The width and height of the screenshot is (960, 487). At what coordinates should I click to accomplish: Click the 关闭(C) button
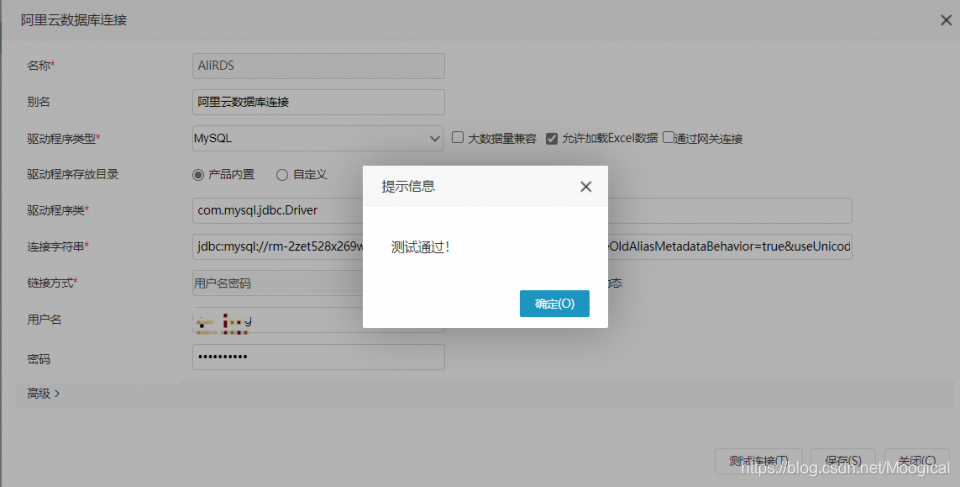point(917,461)
